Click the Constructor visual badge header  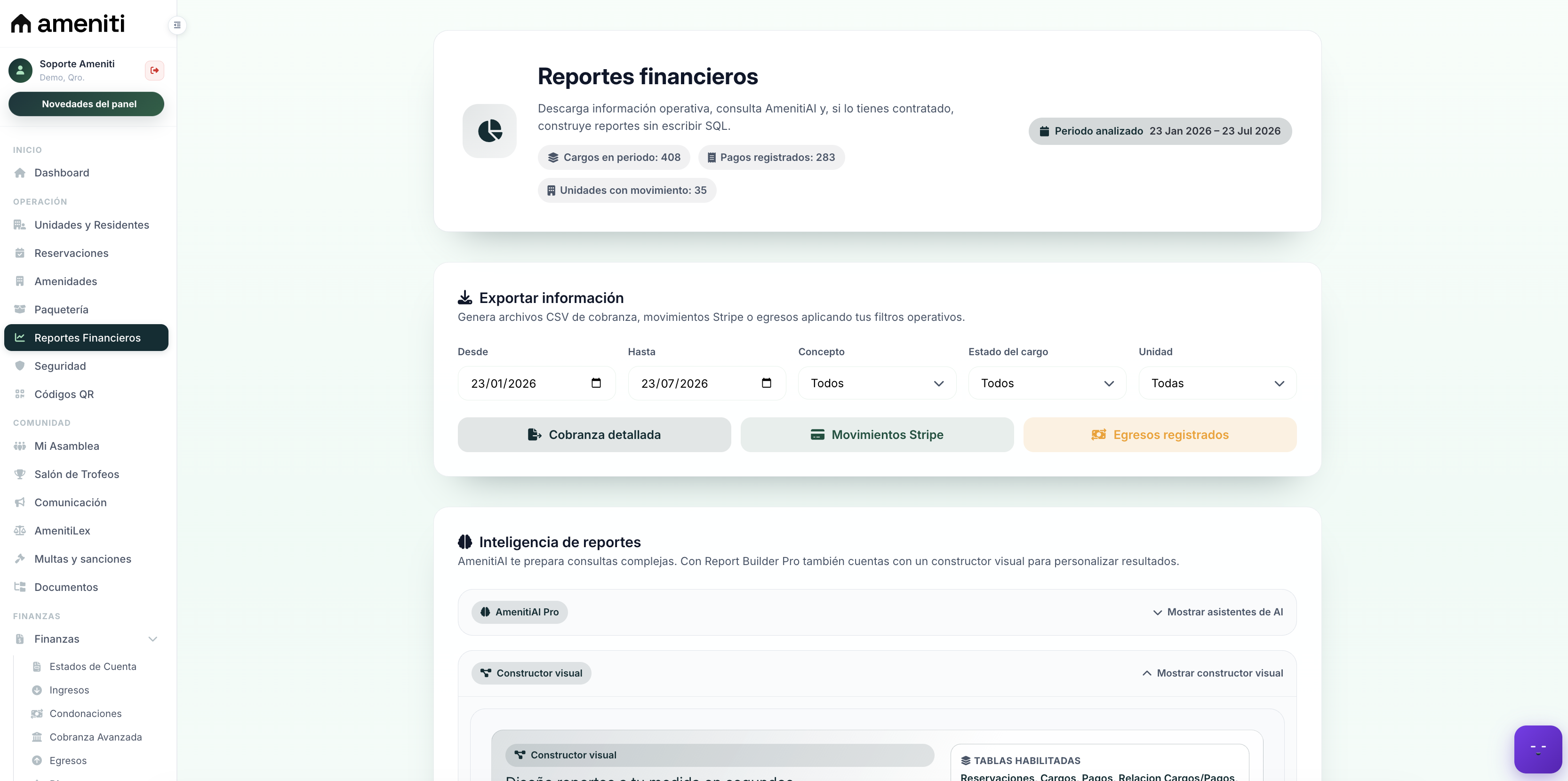click(x=531, y=673)
